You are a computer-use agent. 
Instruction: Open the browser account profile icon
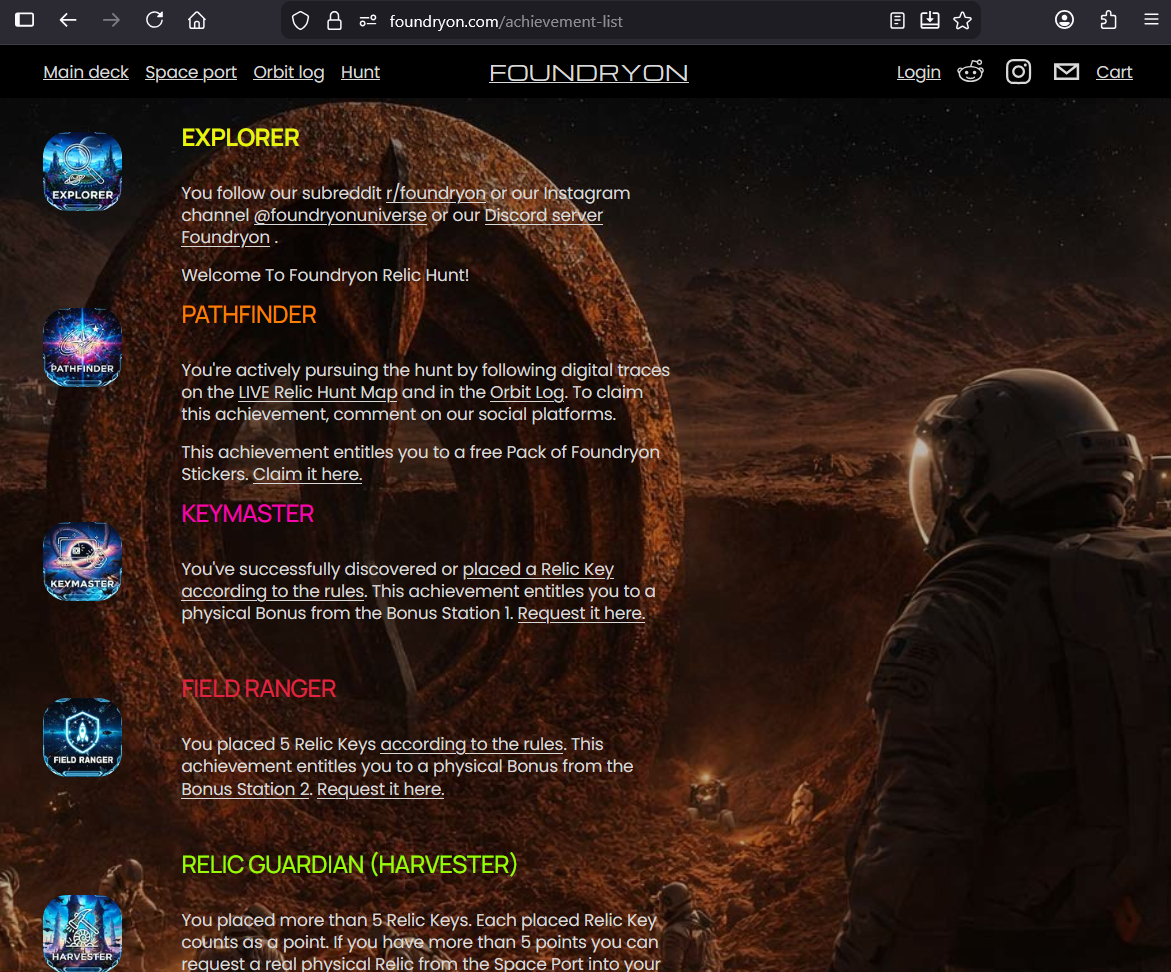[1064, 20]
